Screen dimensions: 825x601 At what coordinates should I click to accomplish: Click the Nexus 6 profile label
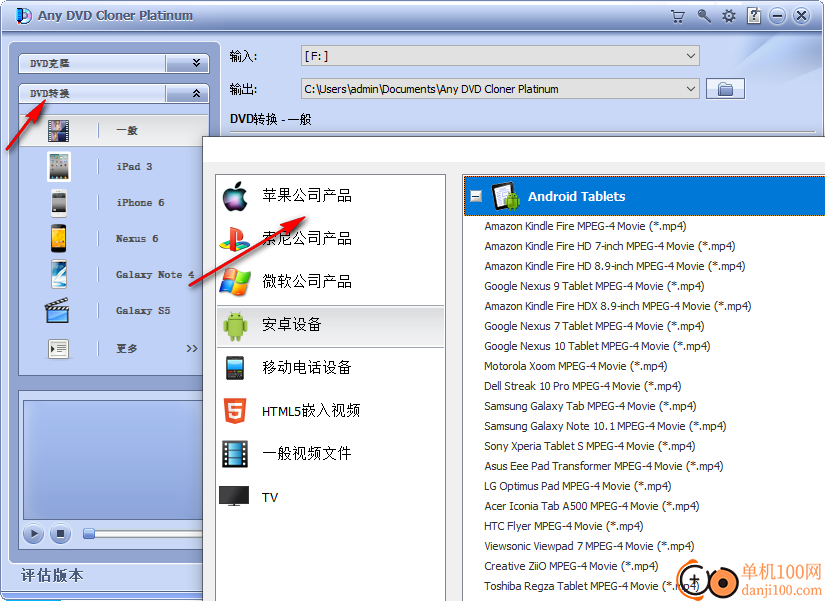tap(137, 239)
